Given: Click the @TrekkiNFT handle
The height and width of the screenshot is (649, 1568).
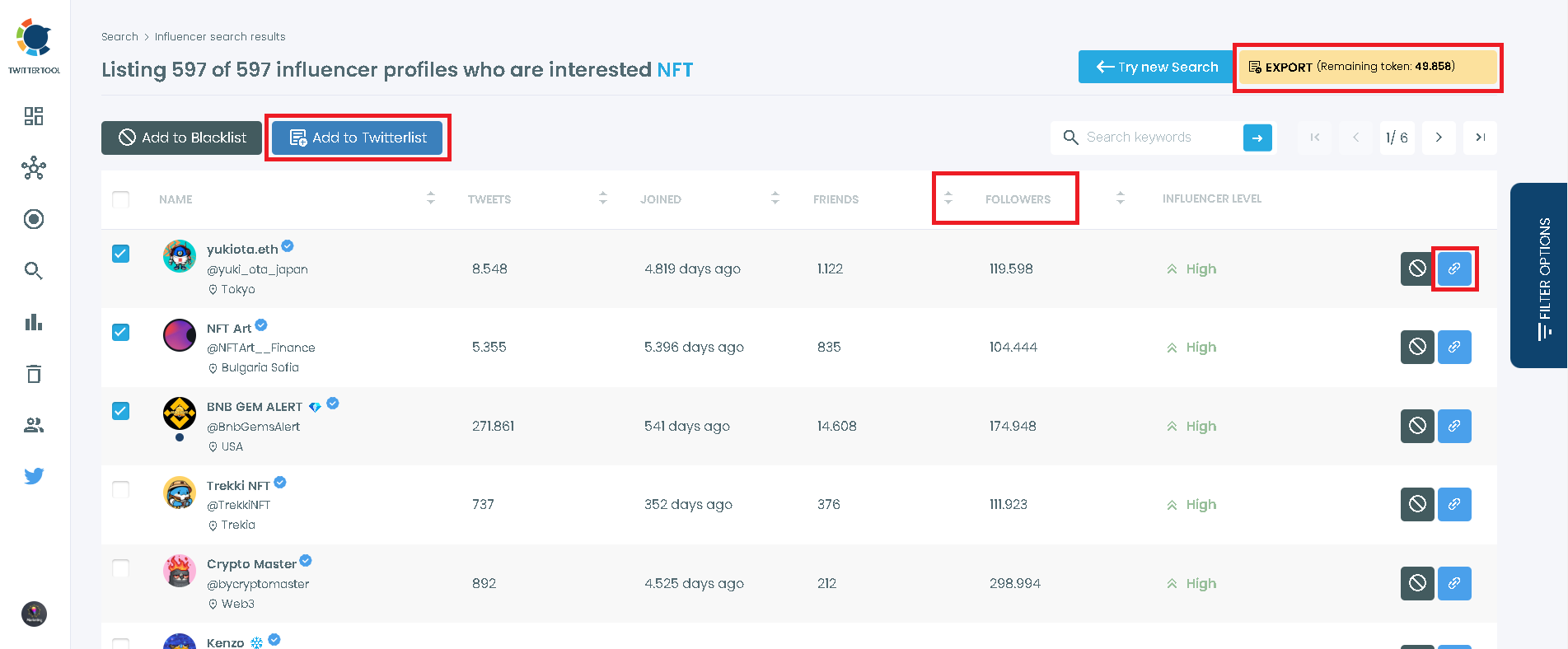Looking at the screenshot, I should (238, 505).
